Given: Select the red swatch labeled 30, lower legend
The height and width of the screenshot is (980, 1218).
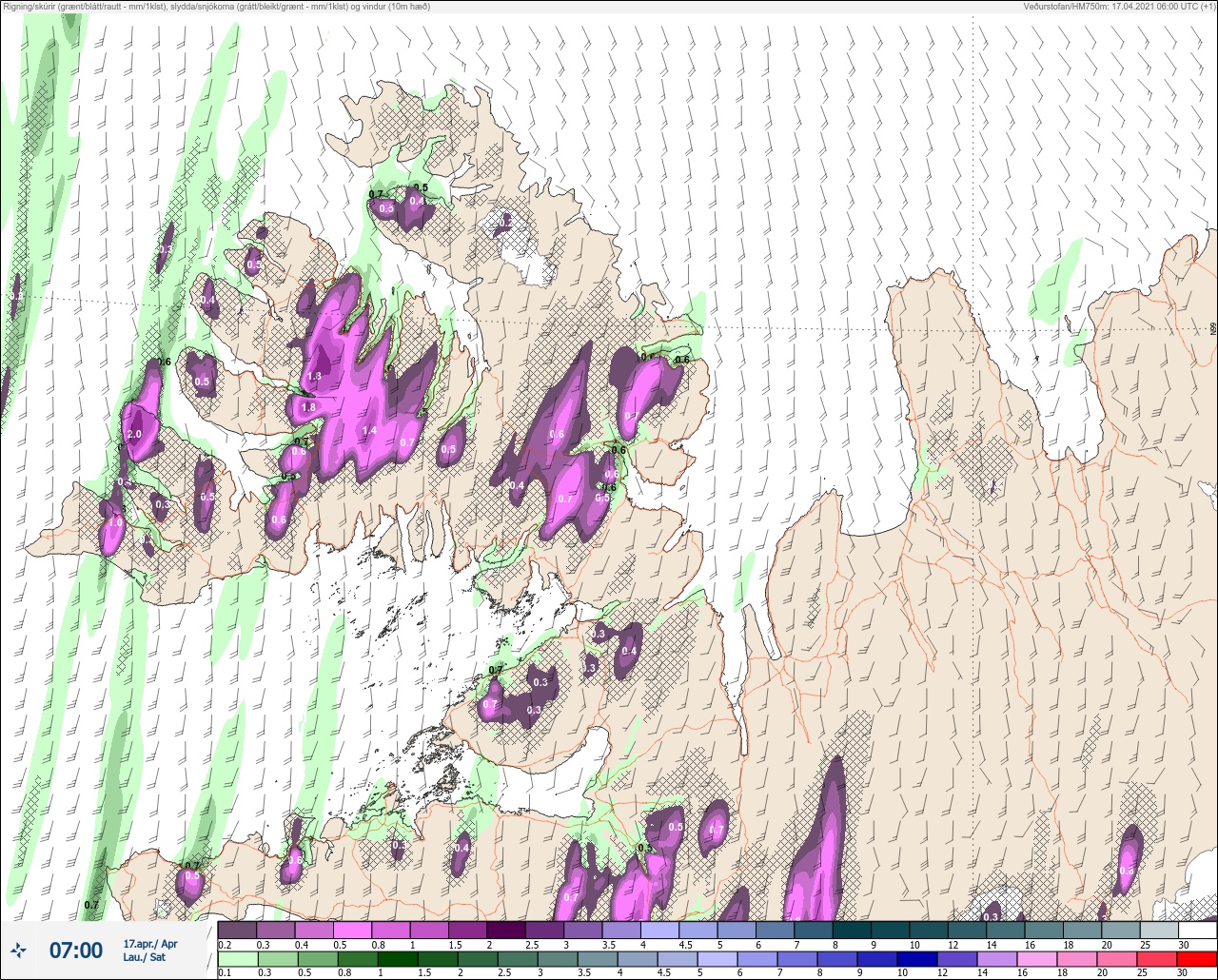Looking at the screenshot, I should pyautogui.click(x=1197, y=958).
